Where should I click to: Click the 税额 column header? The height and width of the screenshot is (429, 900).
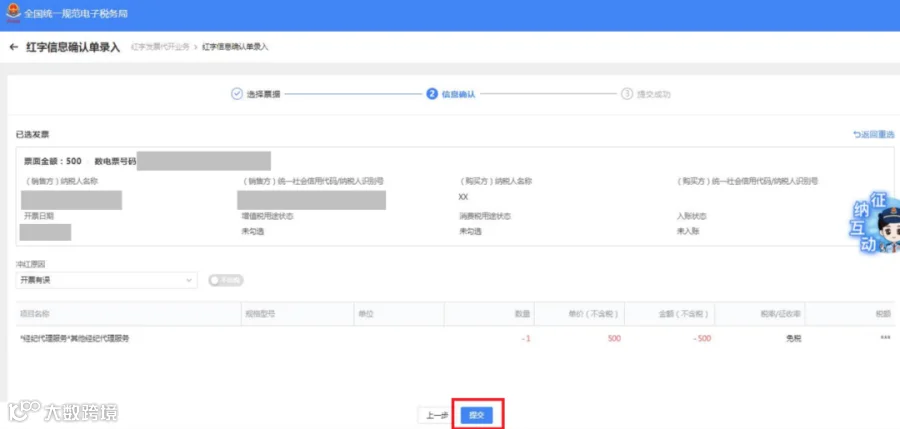(883, 314)
